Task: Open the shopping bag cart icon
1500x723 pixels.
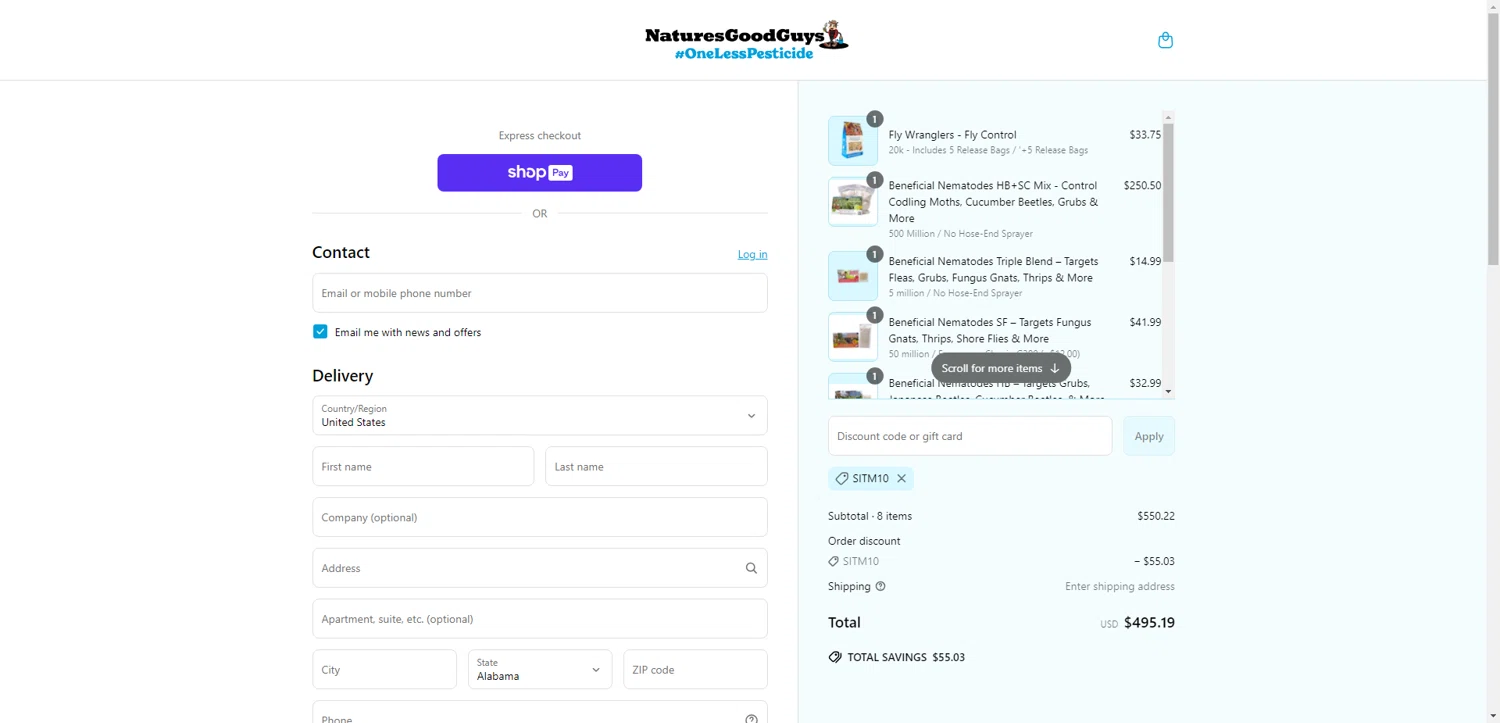Action: [x=1165, y=40]
